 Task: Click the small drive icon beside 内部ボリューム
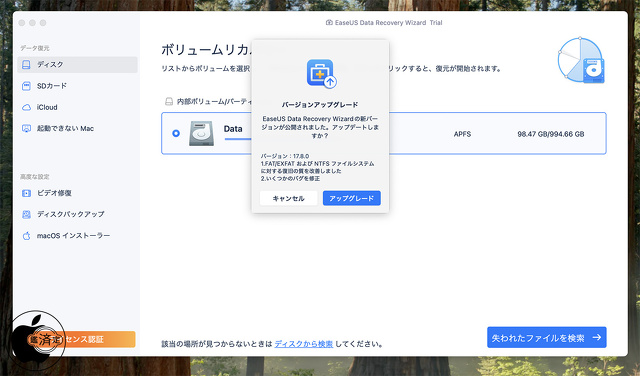point(169,101)
